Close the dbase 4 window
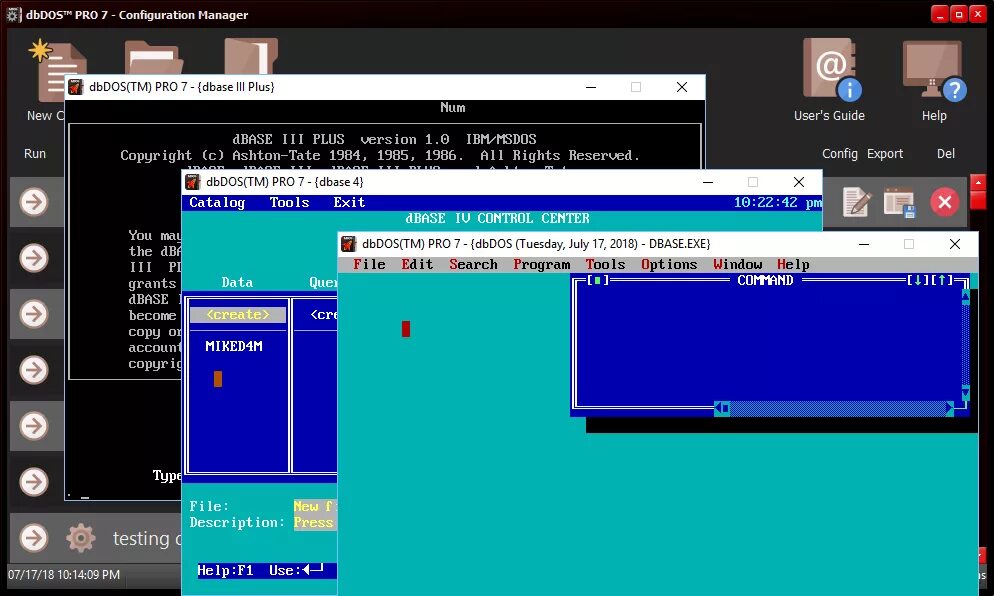Screen dimensions: 994x596 [x=799, y=182]
